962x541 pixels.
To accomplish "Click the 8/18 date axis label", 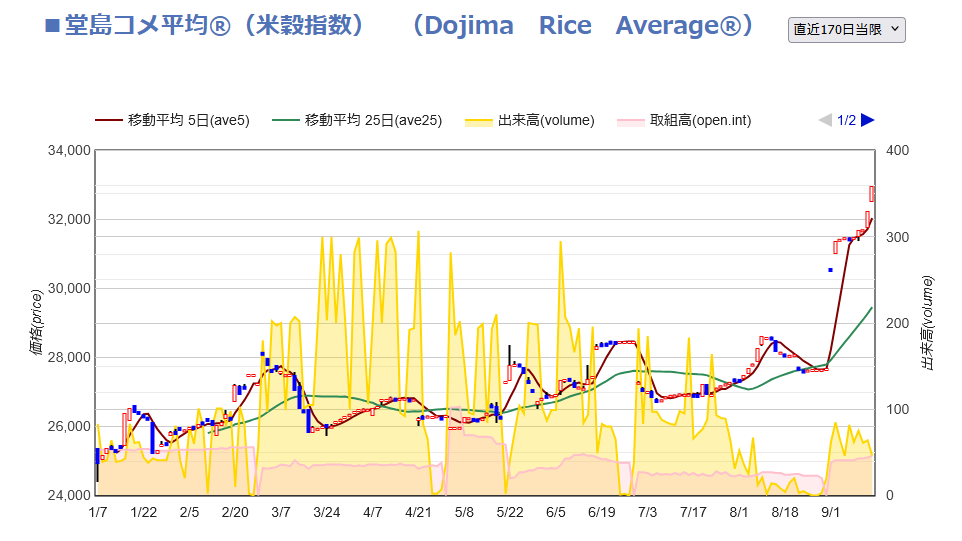I will tap(785, 512).
